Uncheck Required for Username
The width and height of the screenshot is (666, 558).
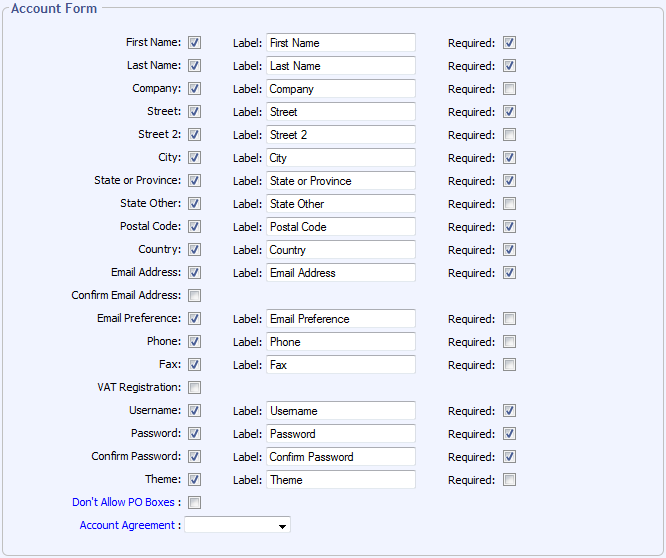[x=510, y=411]
